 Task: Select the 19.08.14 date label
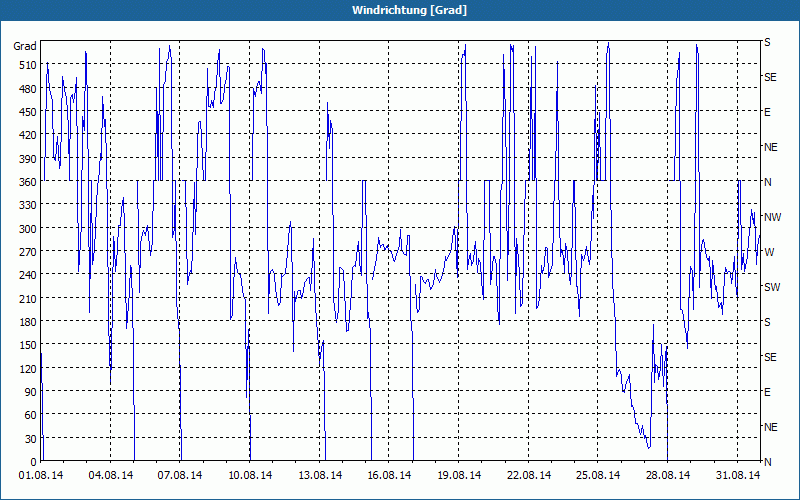(459, 475)
